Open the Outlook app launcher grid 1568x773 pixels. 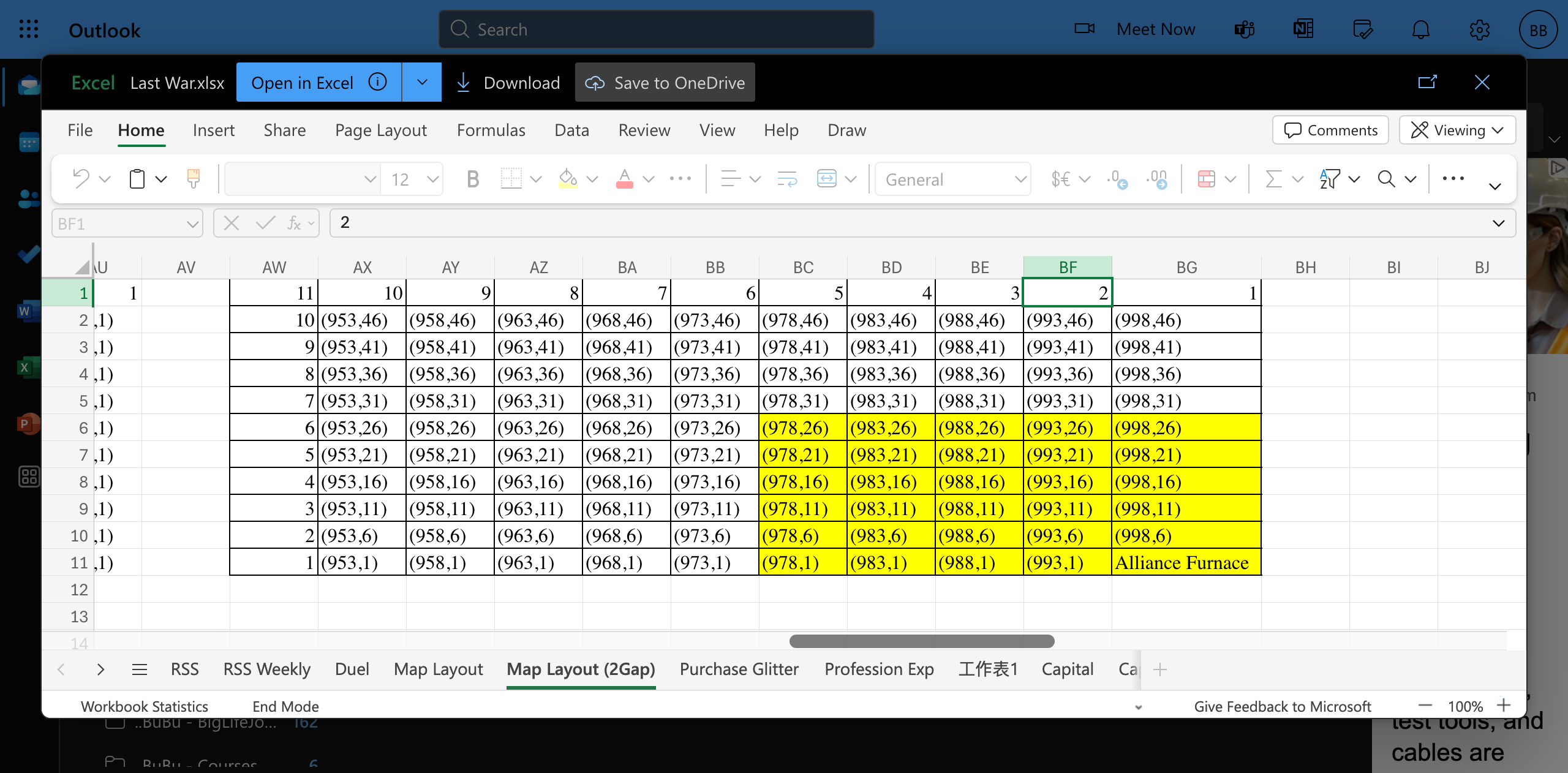[29, 29]
